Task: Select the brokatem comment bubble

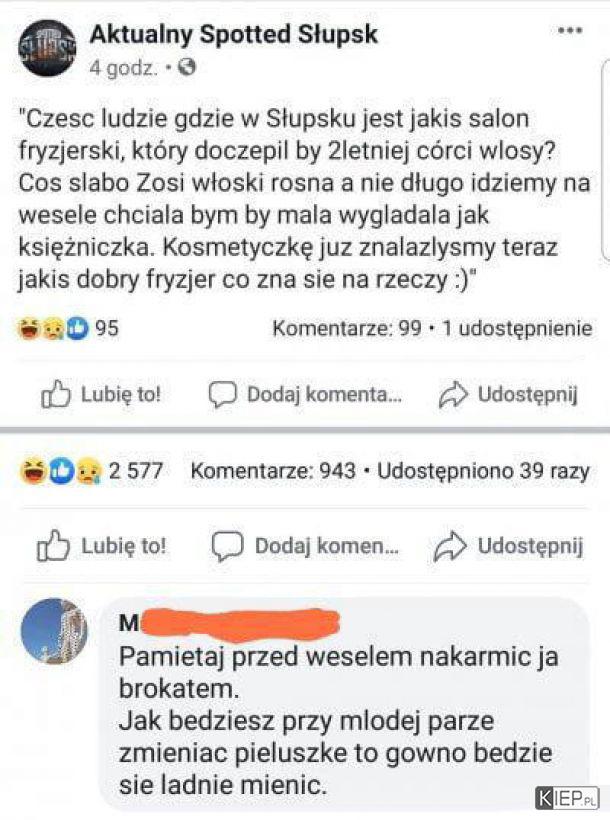Action: (344, 703)
